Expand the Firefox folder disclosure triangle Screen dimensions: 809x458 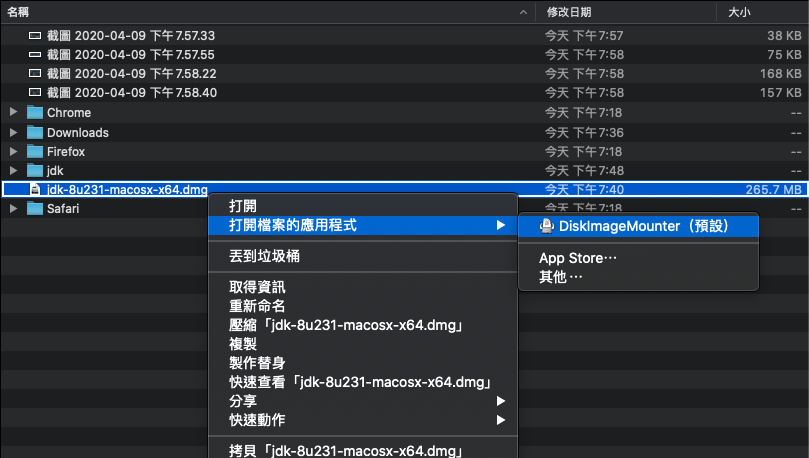click(13, 151)
